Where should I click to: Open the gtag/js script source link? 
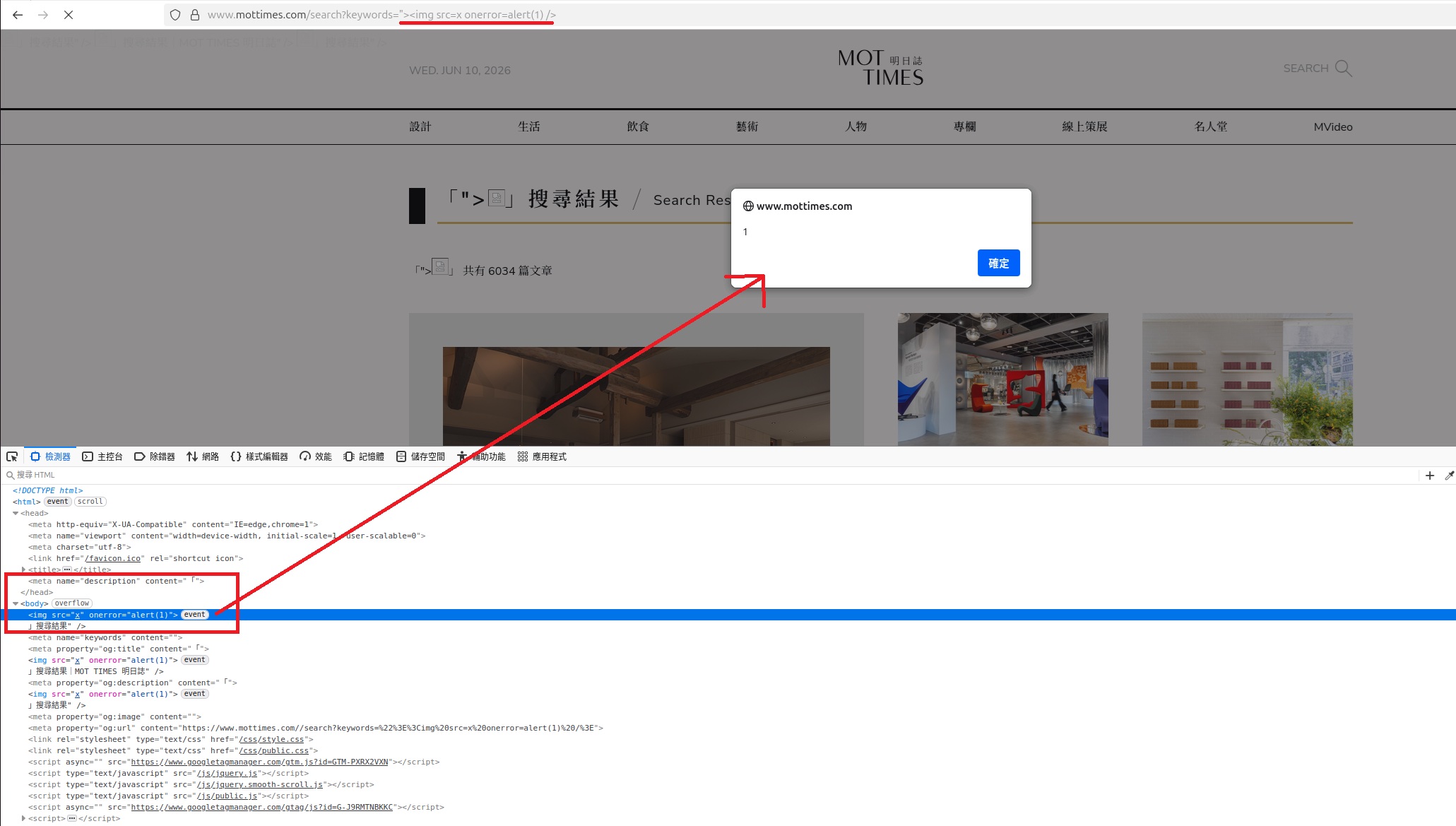click(262, 807)
